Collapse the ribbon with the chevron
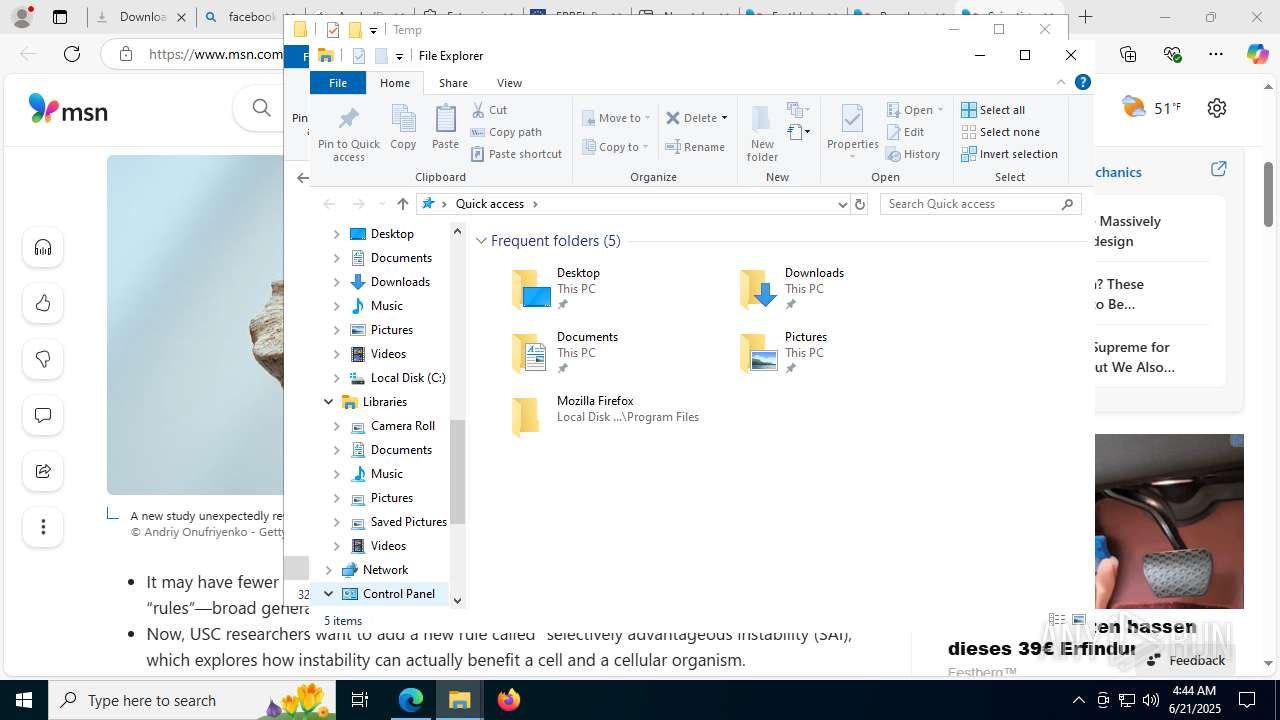This screenshot has height=720, width=1280. click(1061, 83)
